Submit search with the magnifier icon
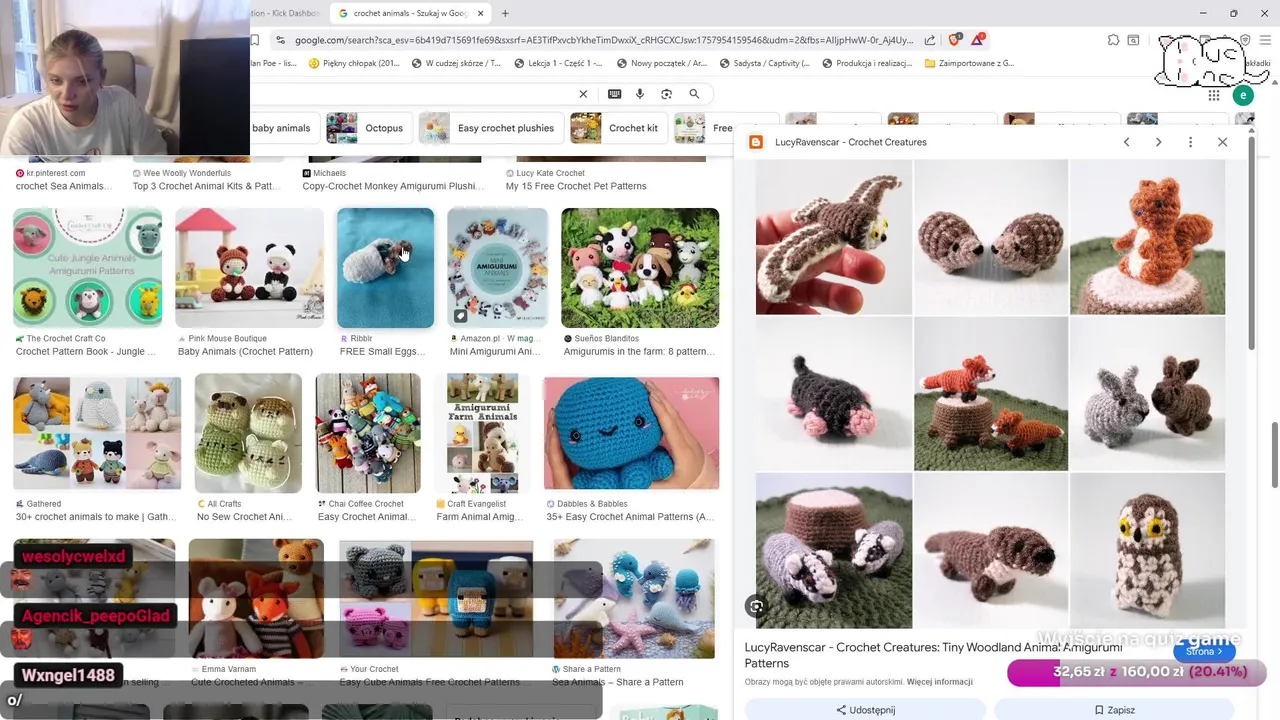 coord(694,94)
